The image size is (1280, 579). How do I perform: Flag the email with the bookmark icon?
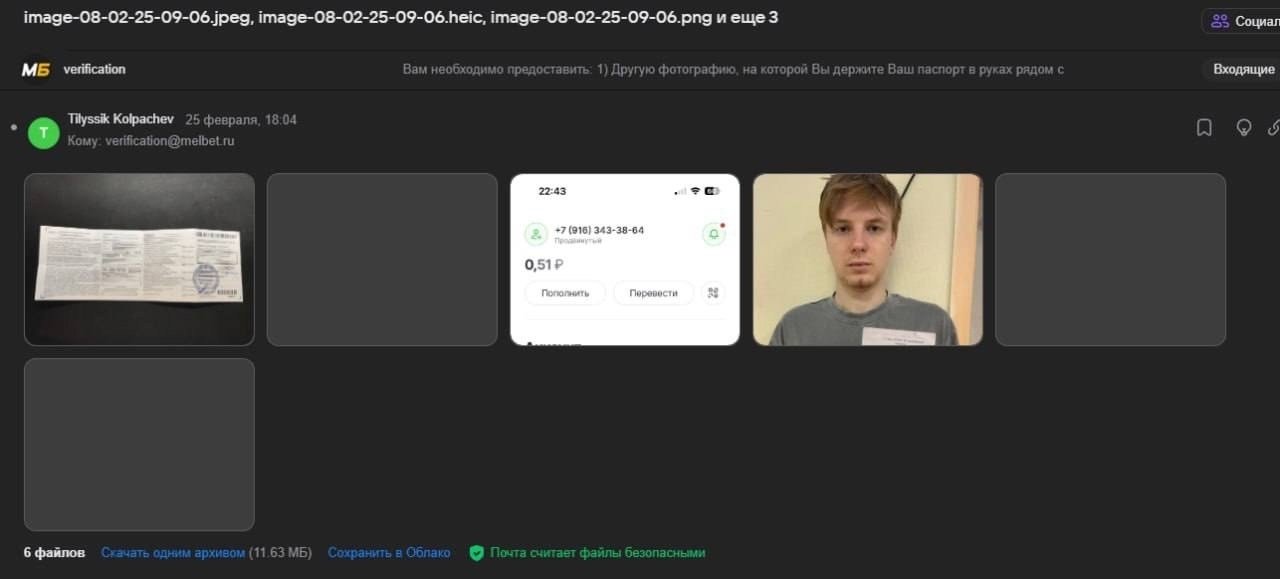pos(1204,128)
